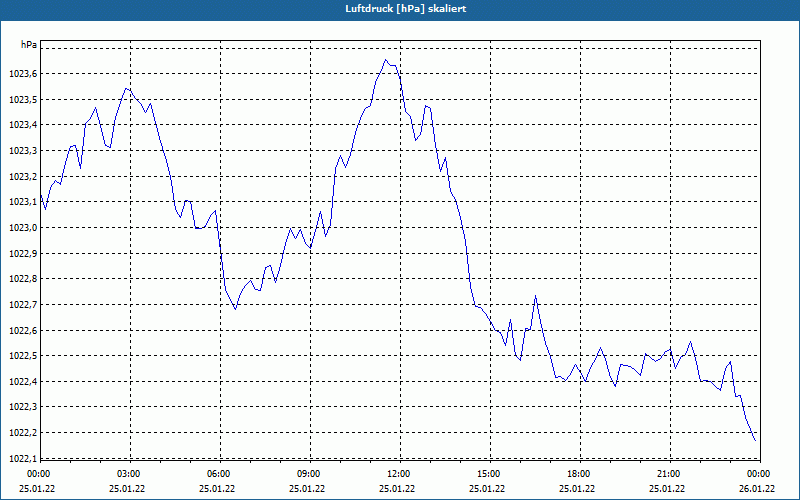This screenshot has width=800, height=500.
Task: Select the 1022,6 axis value
Action: click(x=23, y=331)
